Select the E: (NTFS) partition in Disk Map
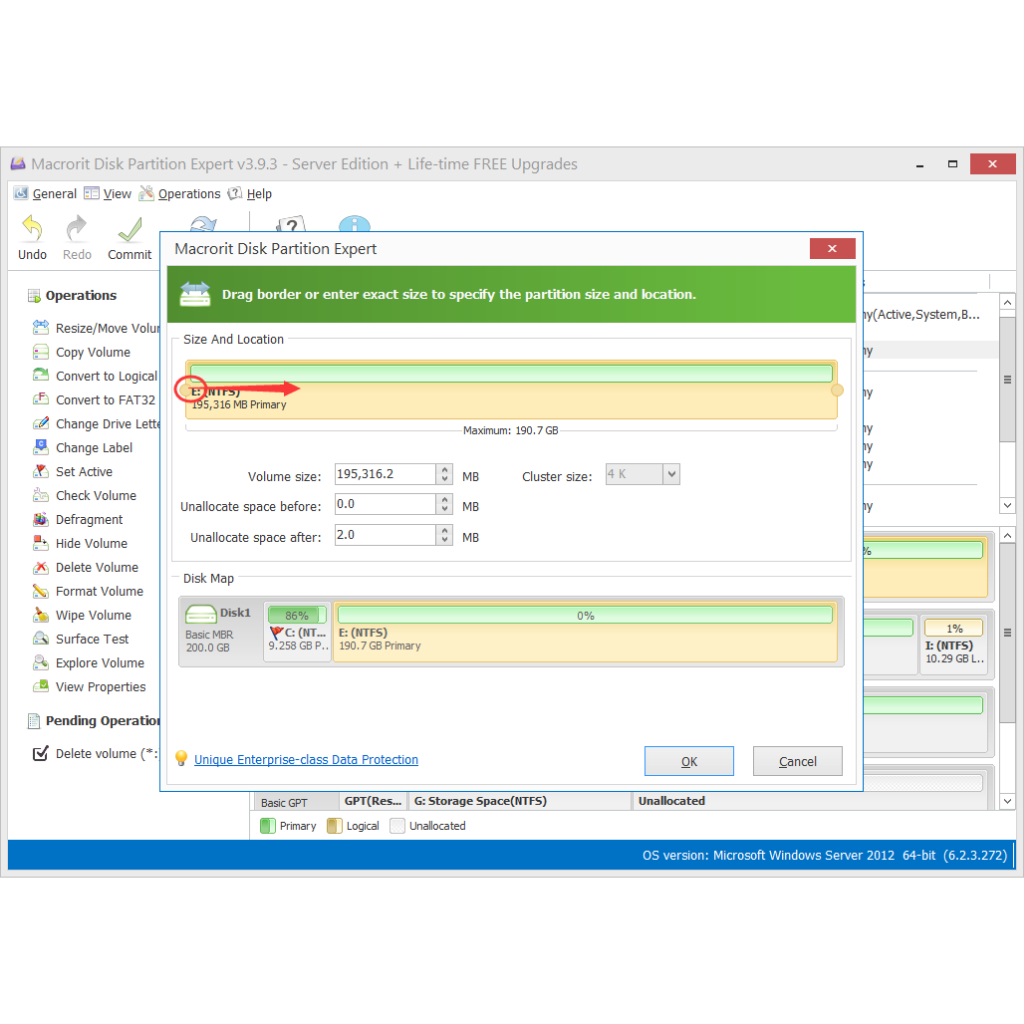This screenshot has height=1024, width=1024. [x=585, y=632]
